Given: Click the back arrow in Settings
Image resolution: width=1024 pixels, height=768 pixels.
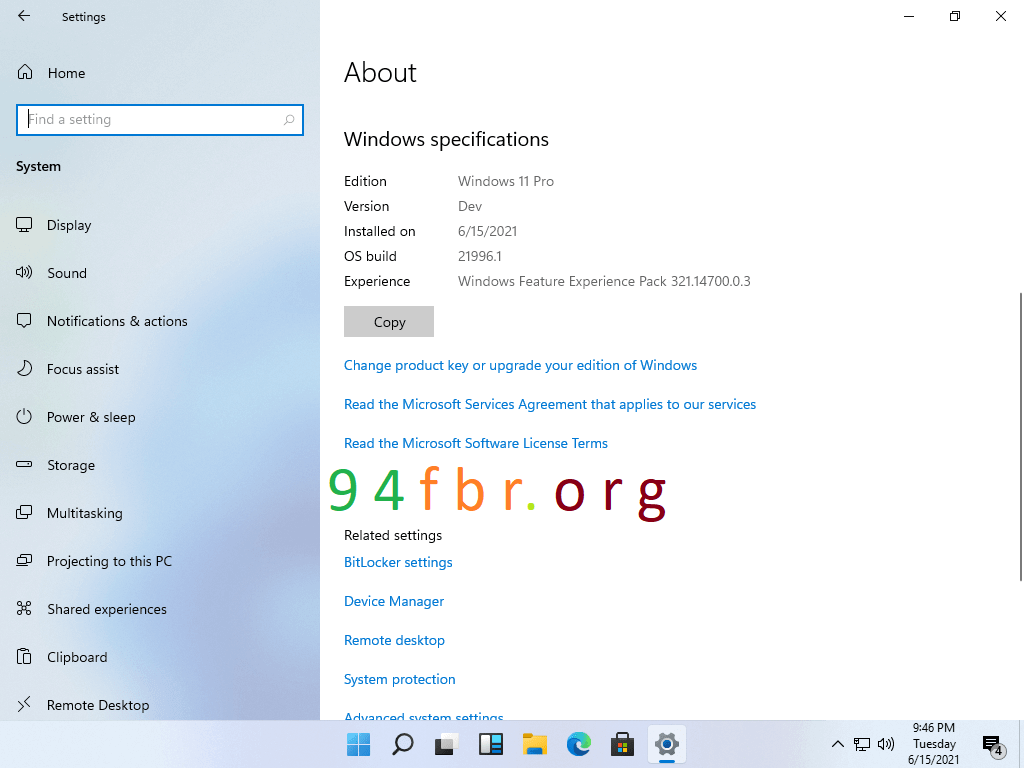Looking at the screenshot, I should coord(24,16).
